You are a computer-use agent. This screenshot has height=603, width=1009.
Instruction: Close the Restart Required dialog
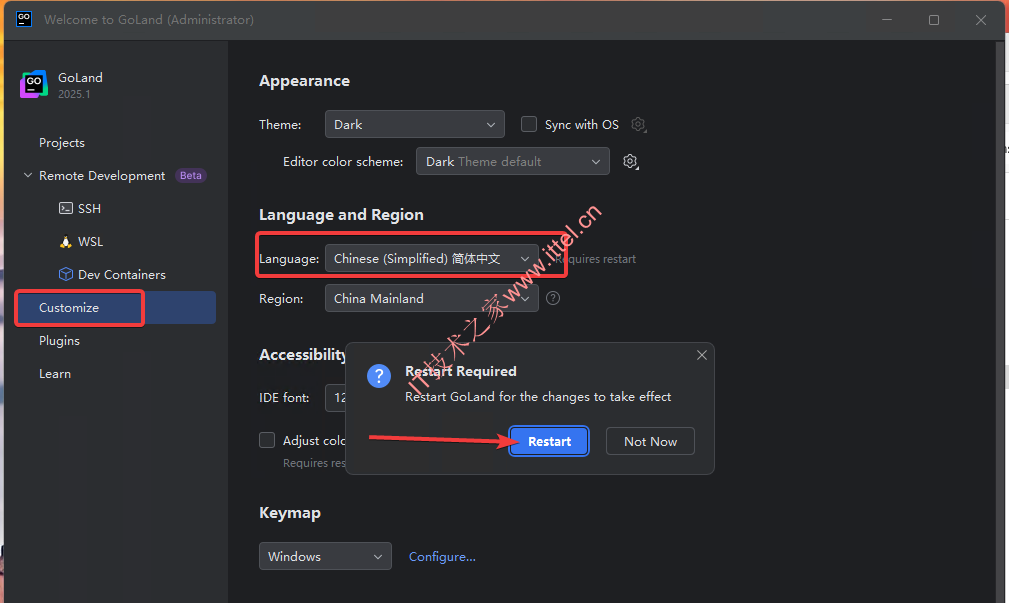pos(702,355)
